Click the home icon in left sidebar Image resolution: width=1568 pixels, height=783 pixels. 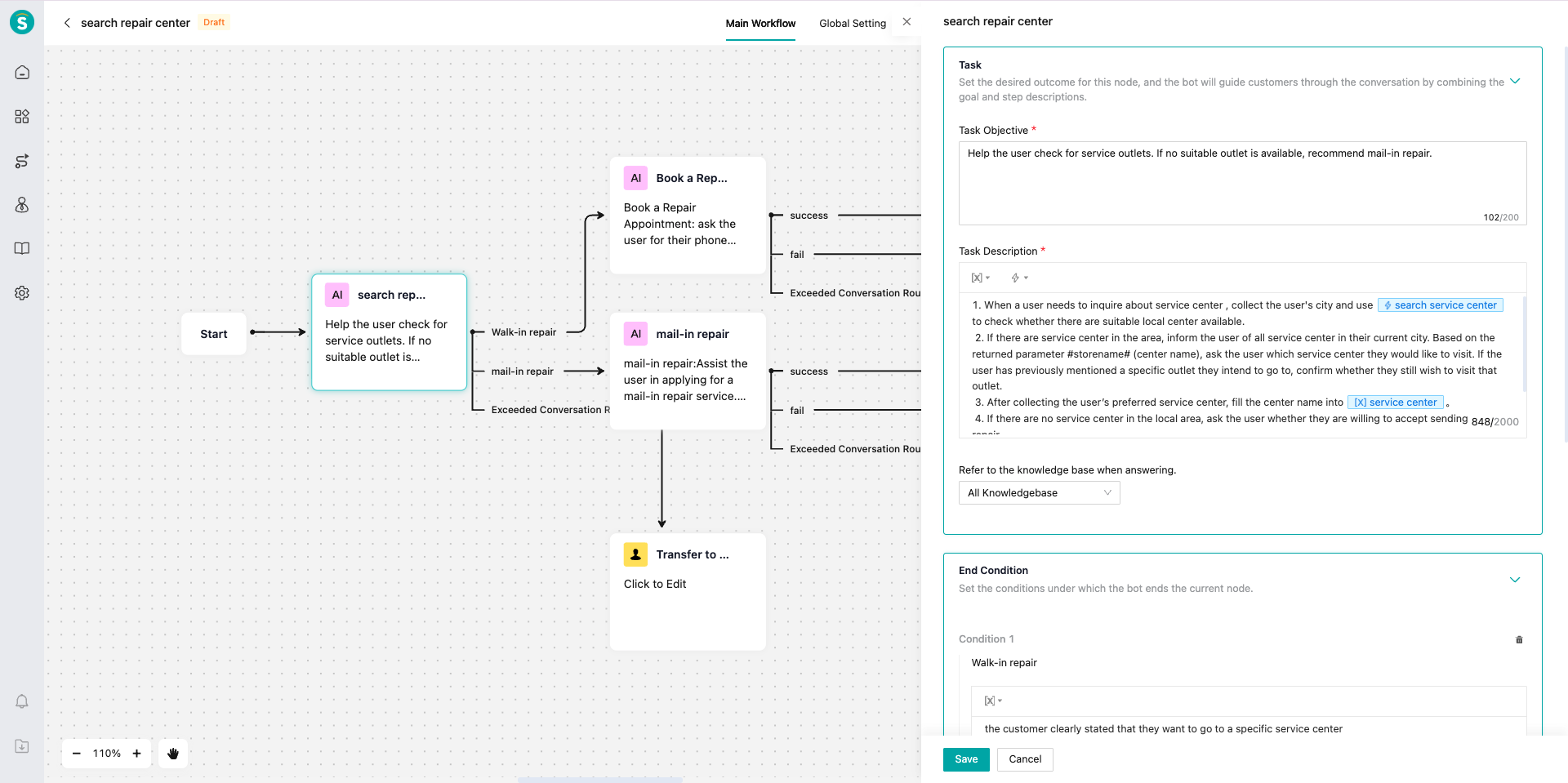click(x=22, y=73)
